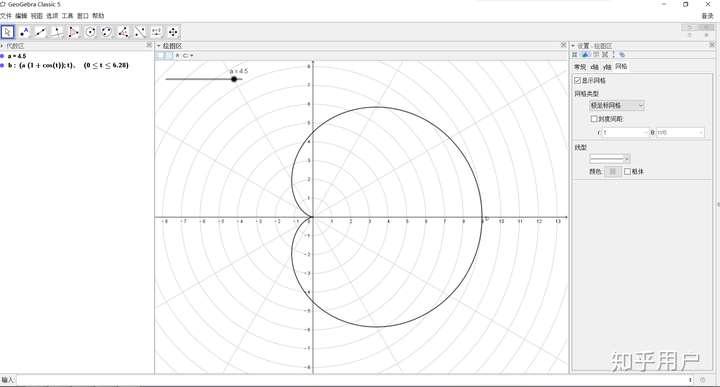
Task: Open the 线型 line style dropdown
Action: (610, 158)
